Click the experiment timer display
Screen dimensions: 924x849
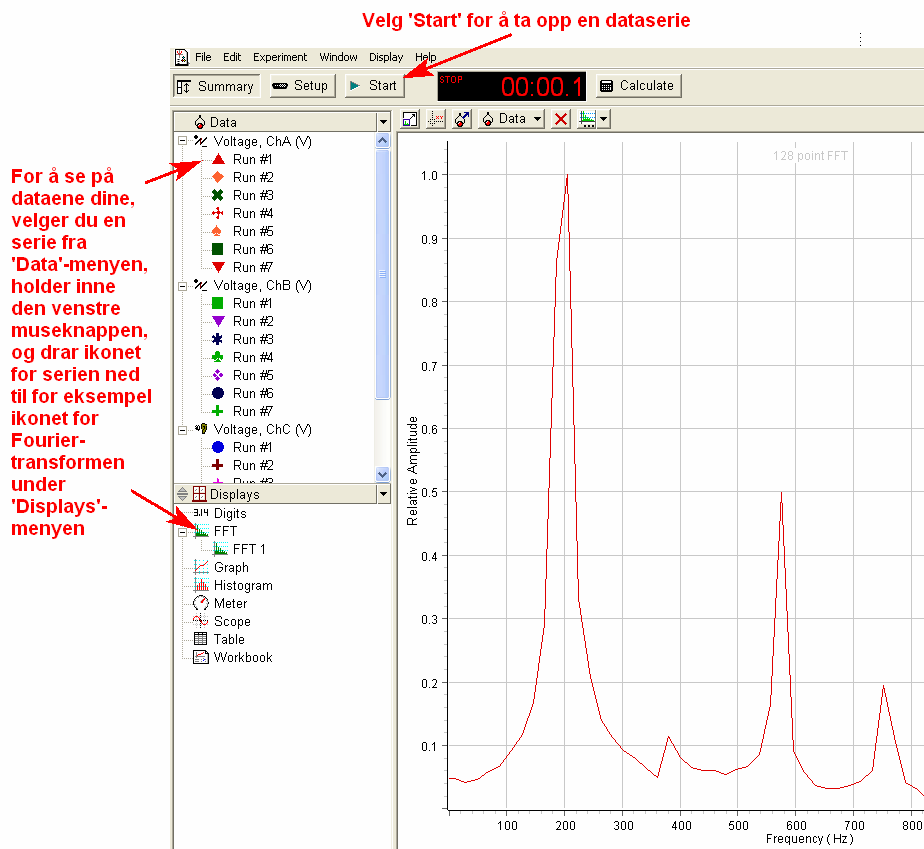pyautogui.click(x=512, y=86)
